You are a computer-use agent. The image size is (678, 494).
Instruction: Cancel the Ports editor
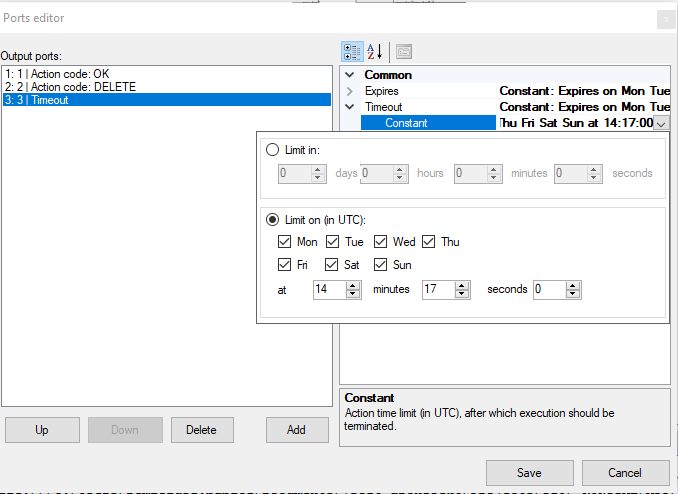pyautogui.click(x=625, y=473)
